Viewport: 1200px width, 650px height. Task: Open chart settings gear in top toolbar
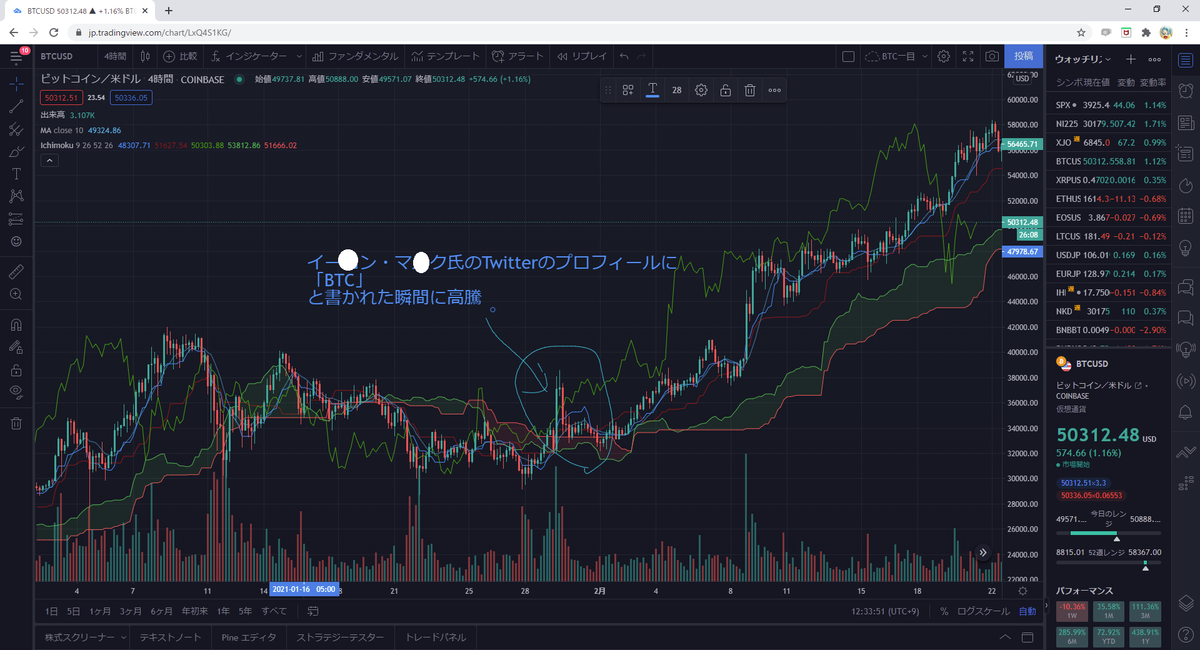point(943,57)
